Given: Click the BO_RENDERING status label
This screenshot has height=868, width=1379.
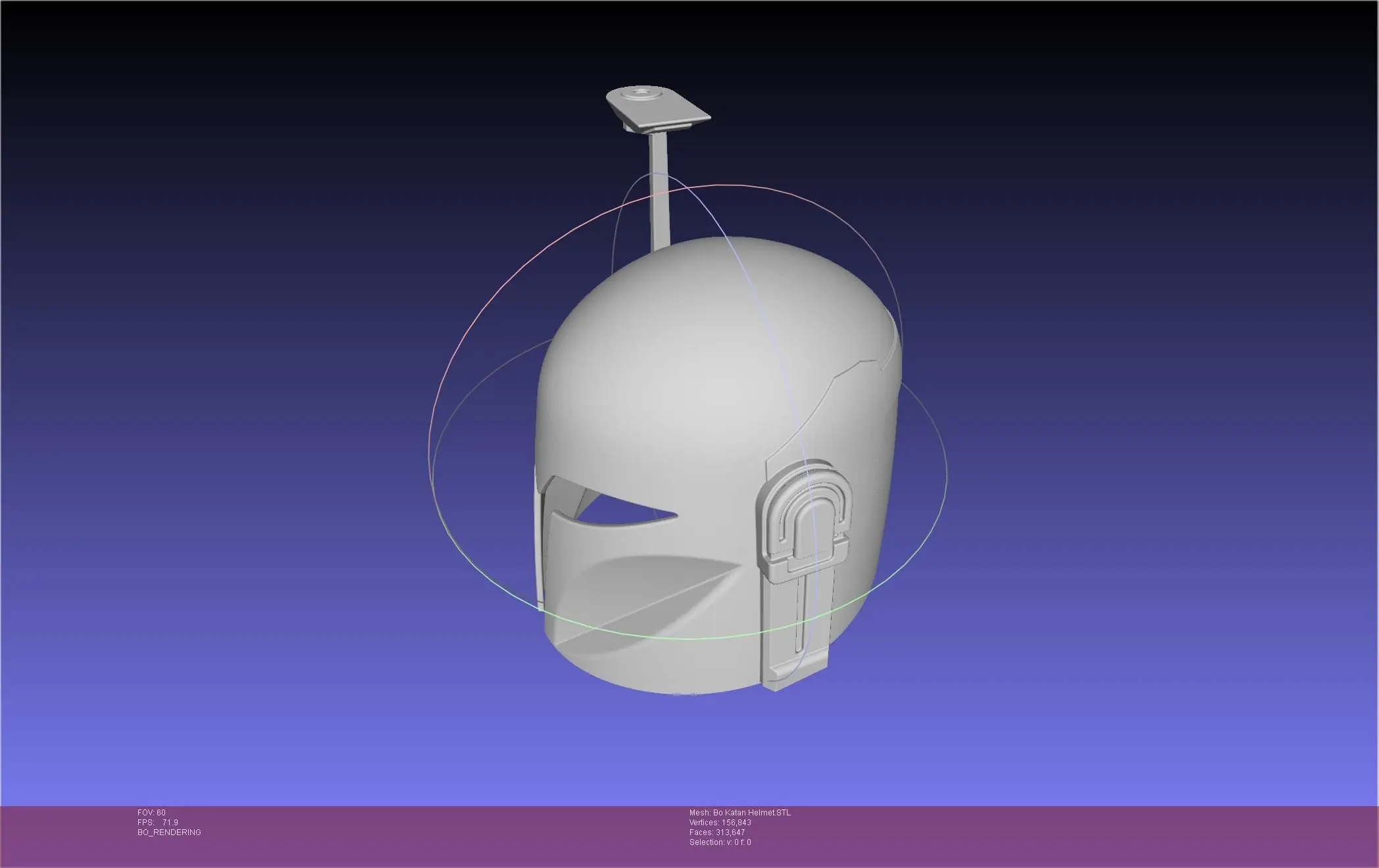Looking at the screenshot, I should 169,832.
